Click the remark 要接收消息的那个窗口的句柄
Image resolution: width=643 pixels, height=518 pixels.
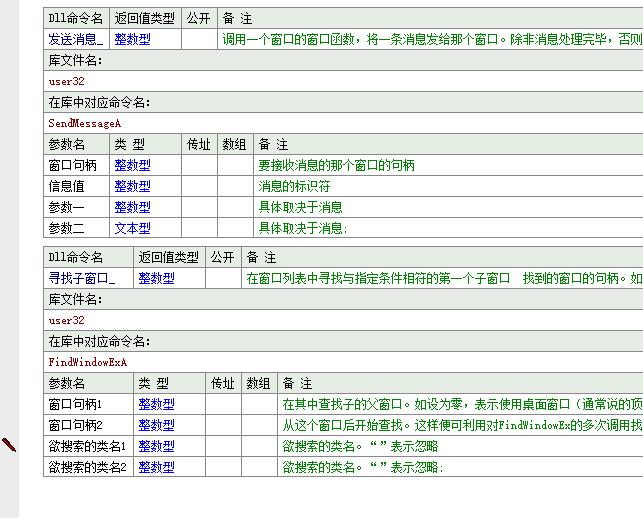point(336,165)
